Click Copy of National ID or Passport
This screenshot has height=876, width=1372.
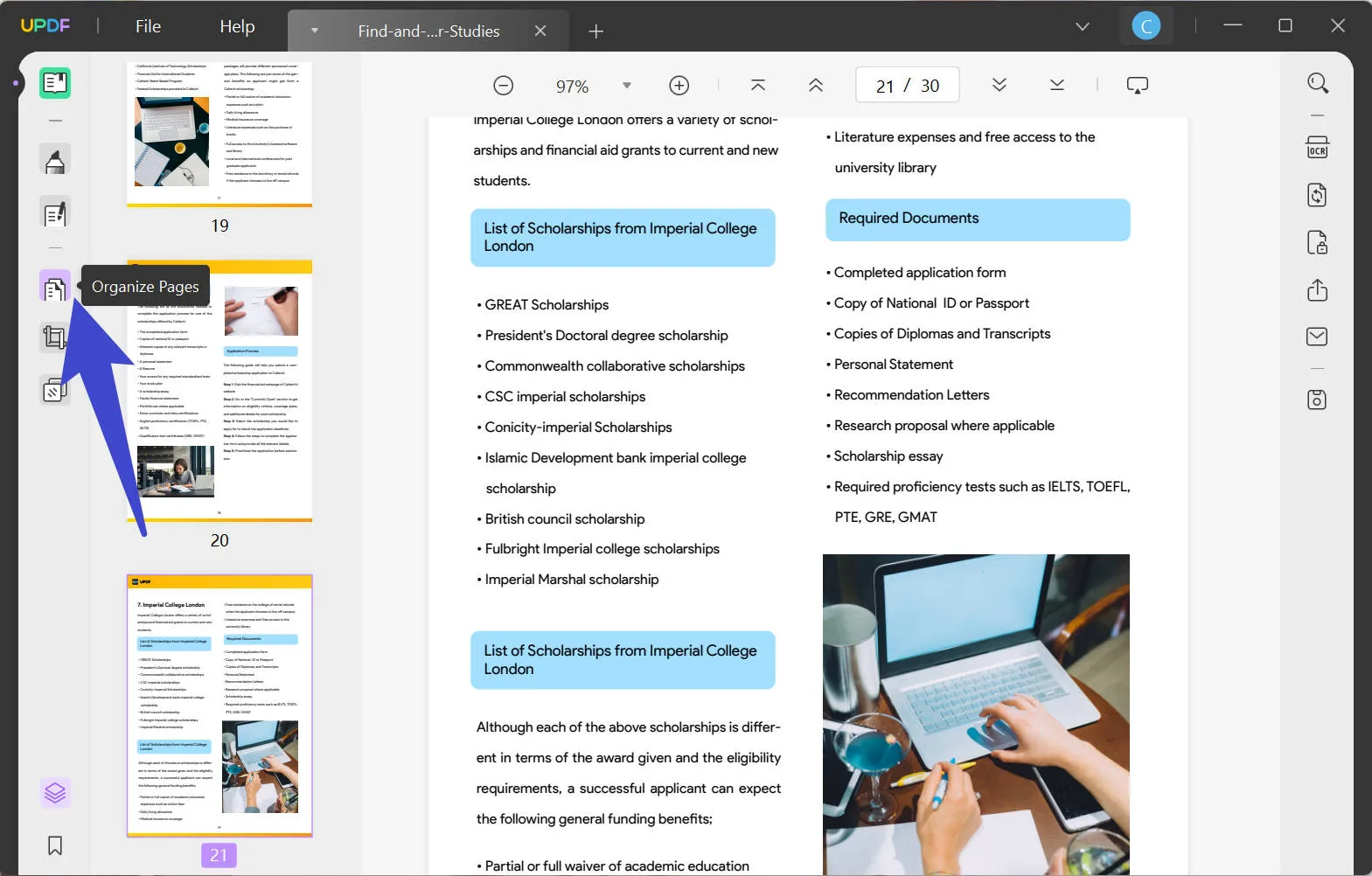(931, 303)
